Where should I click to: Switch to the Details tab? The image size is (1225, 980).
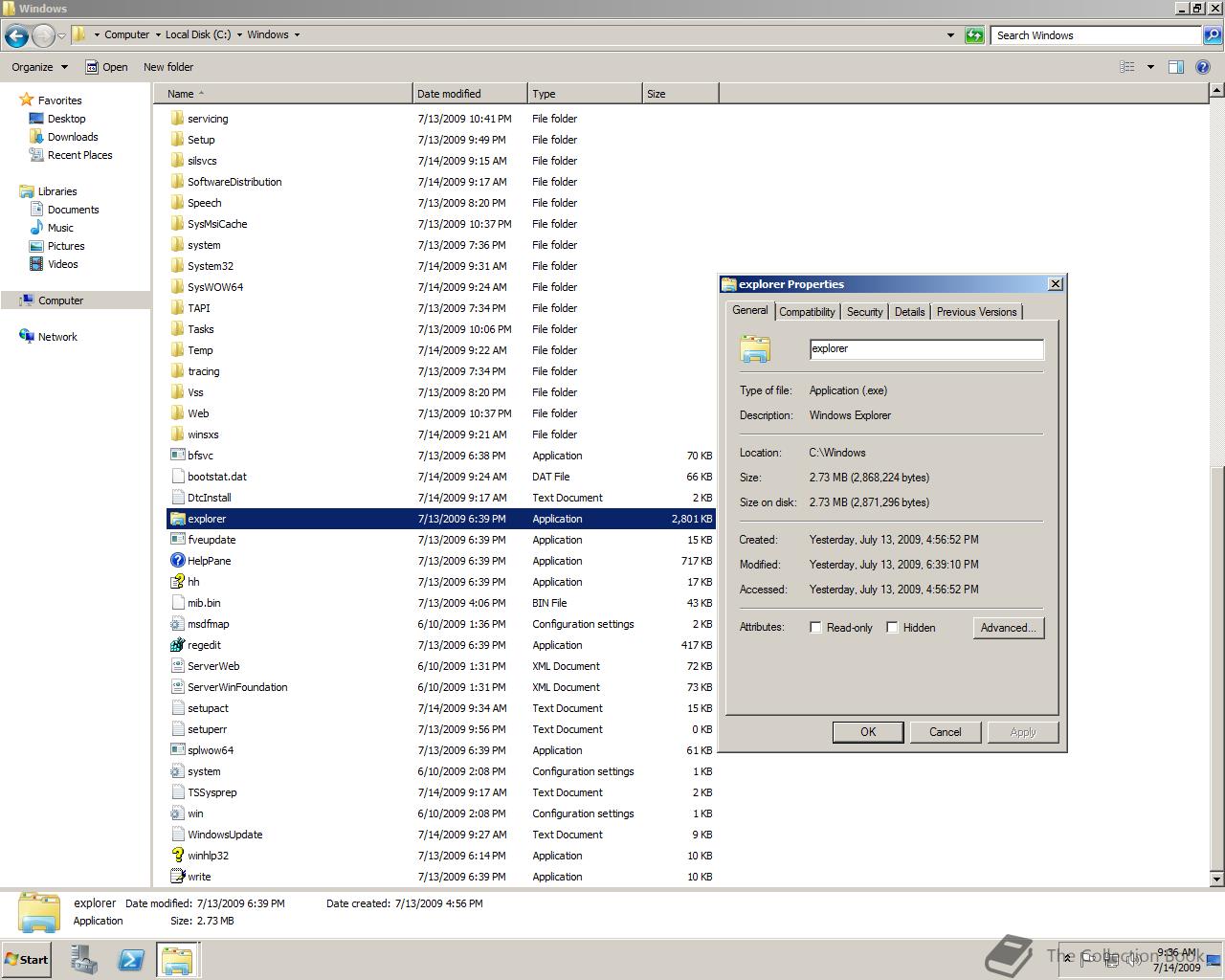point(909,312)
